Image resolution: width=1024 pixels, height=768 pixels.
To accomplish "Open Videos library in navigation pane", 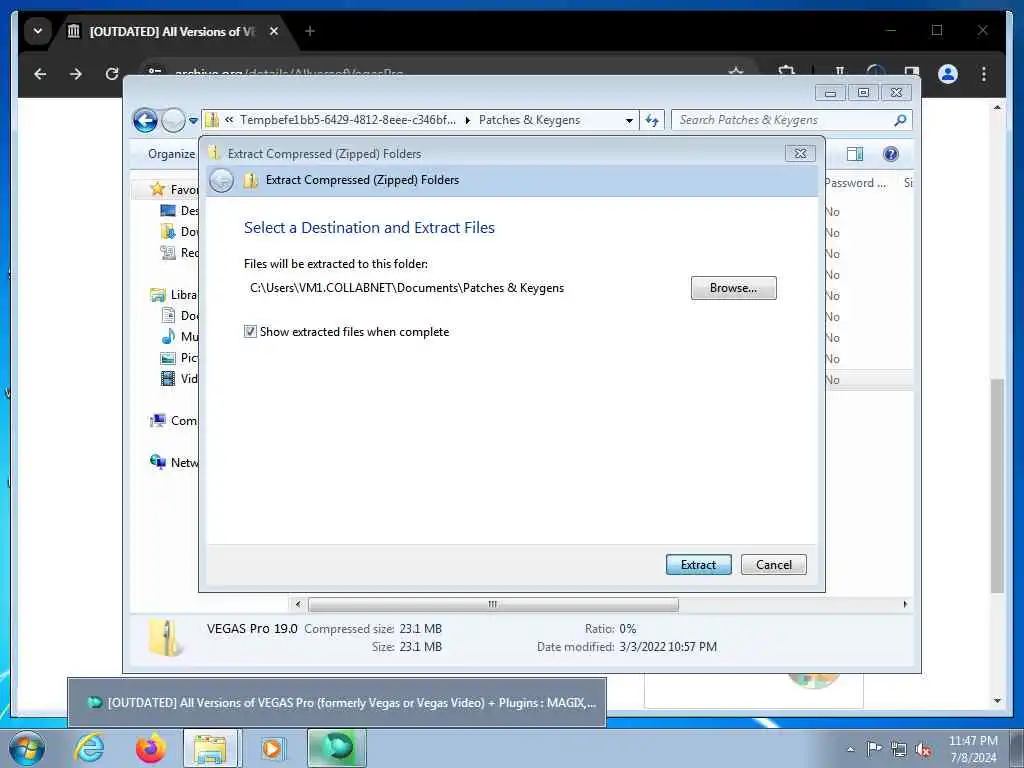I will point(179,378).
